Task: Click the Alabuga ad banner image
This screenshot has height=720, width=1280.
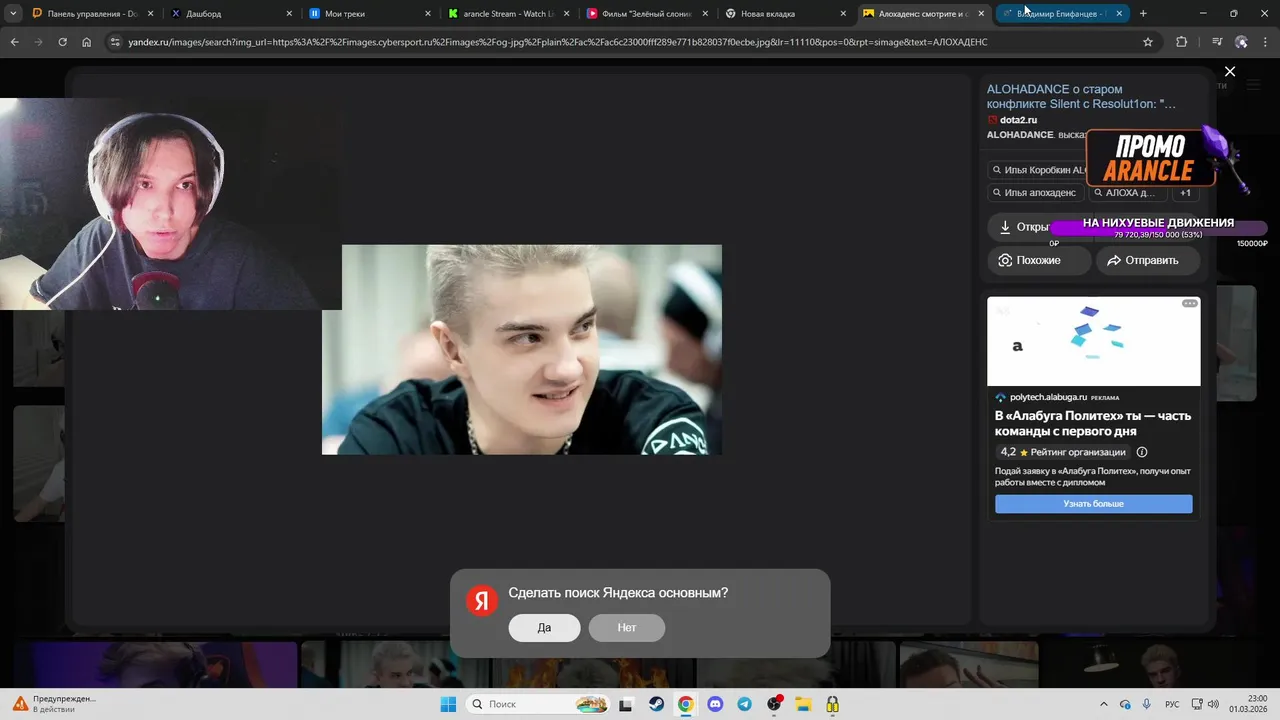Action: (1093, 341)
